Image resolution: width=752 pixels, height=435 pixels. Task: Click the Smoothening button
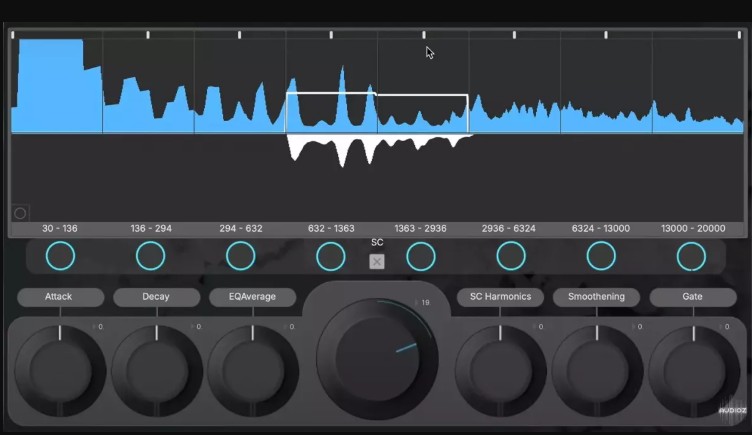pos(596,297)
